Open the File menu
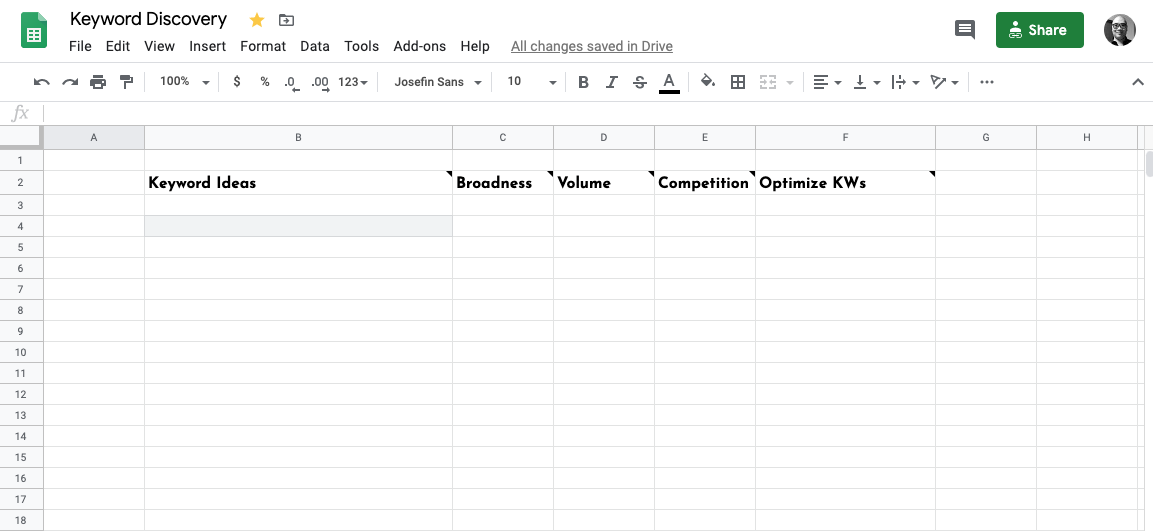 point(80,46)
